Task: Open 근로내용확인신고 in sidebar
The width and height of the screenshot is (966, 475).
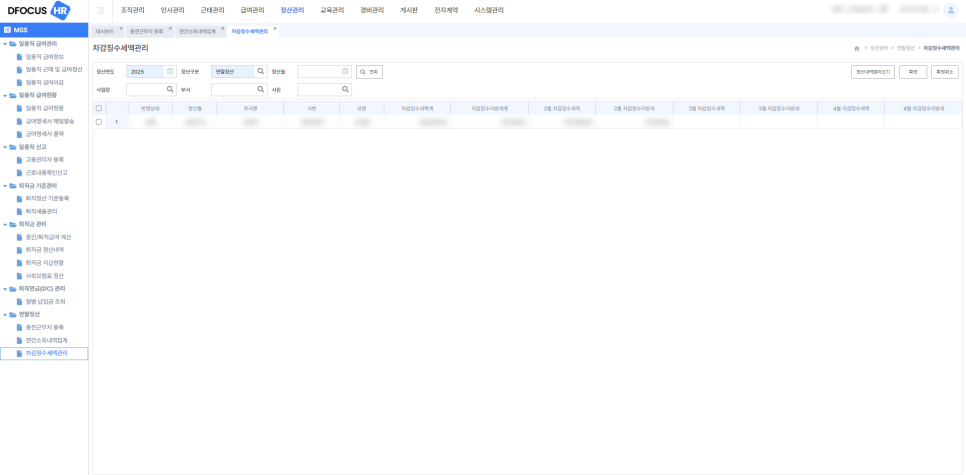Action: coord(46,173)
